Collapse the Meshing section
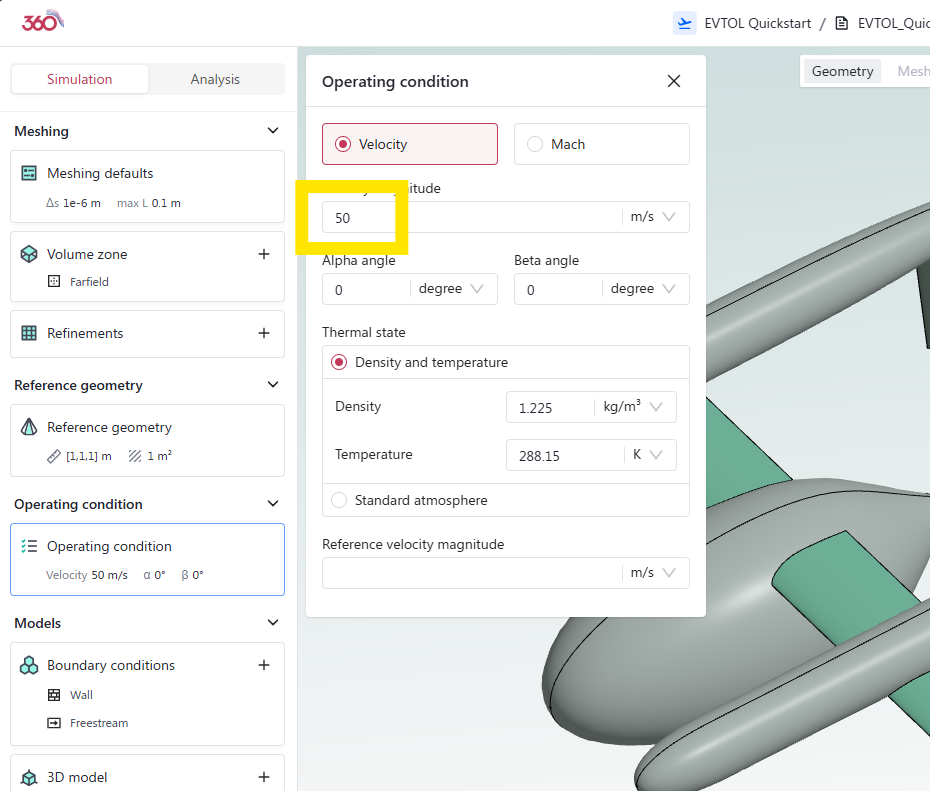Screen dimensions: 930x791 pyautogui.click(x=273, y=131)
